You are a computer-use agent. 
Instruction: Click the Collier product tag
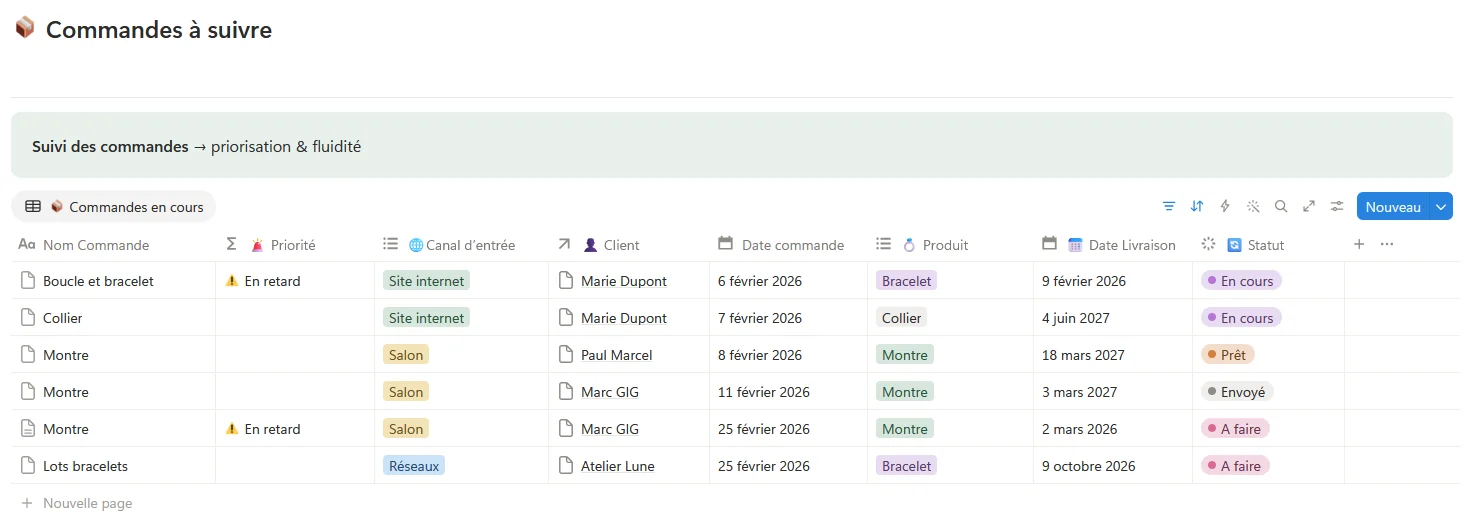[901, 318]
